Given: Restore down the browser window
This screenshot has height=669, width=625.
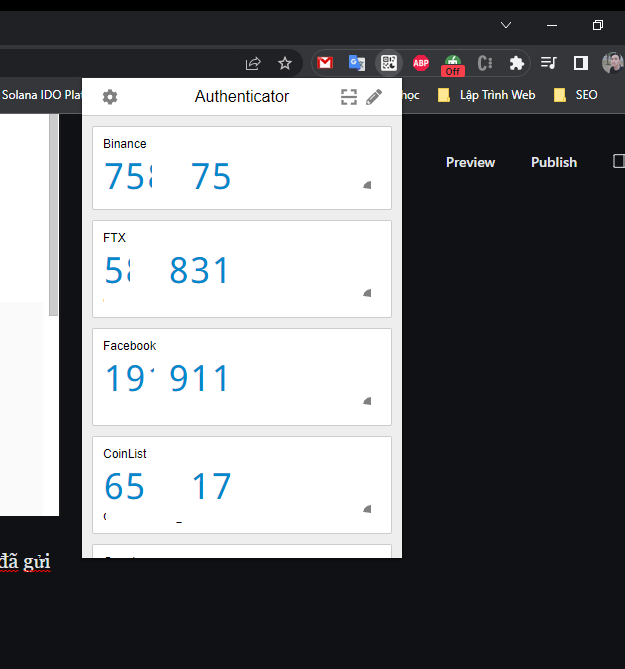Looking at the screenshot, I should 598,25.
